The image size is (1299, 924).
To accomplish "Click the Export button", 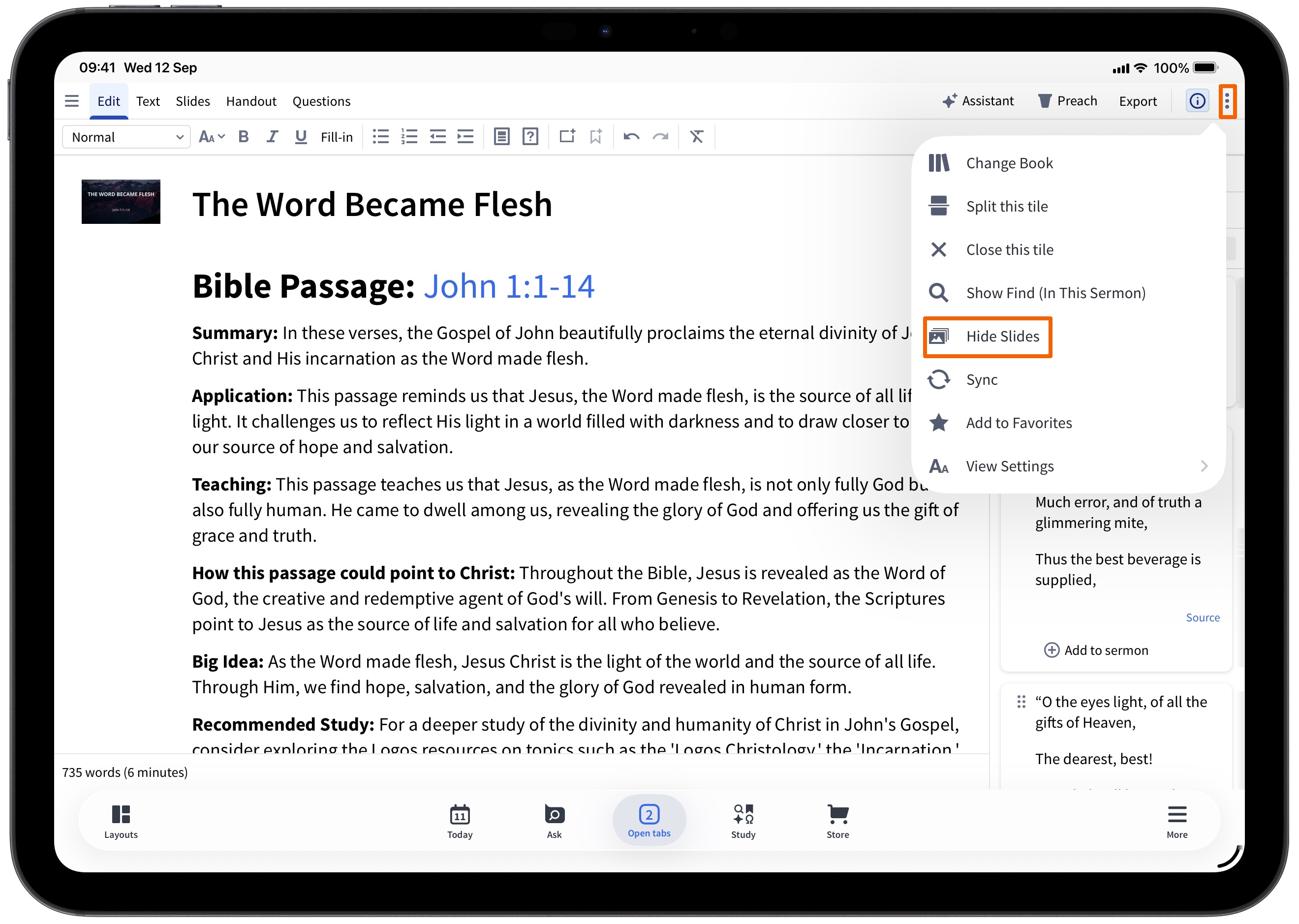I will [1138, 101].
